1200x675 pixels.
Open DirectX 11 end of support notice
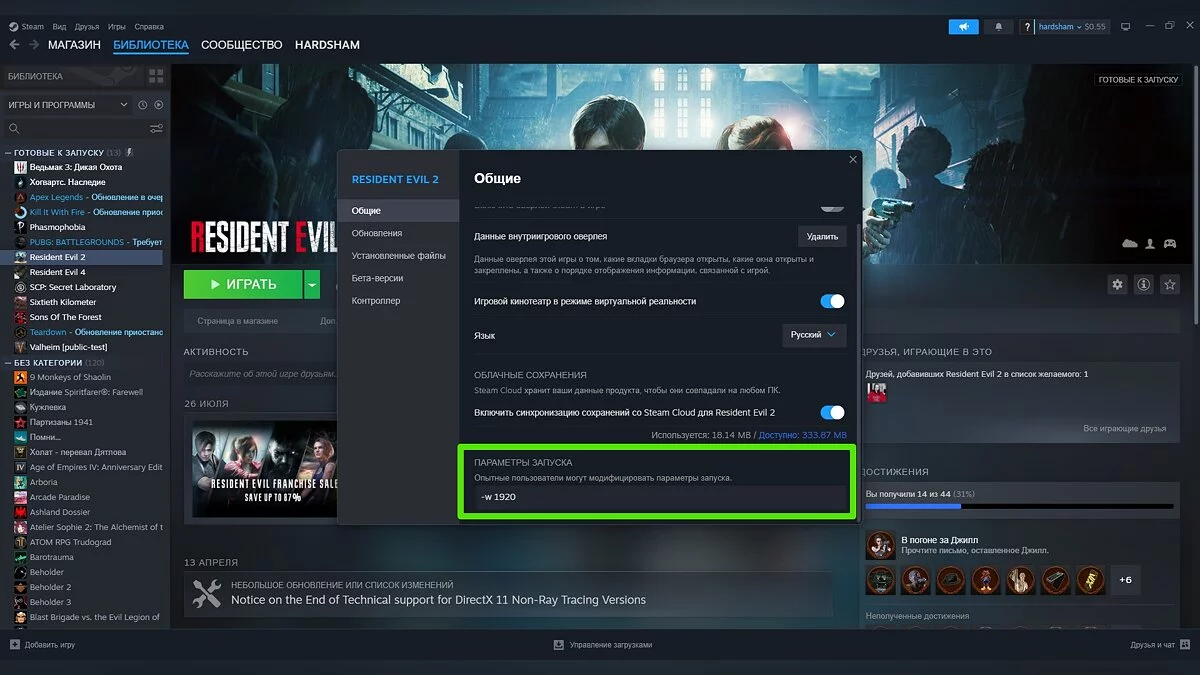tap(438, 600)
